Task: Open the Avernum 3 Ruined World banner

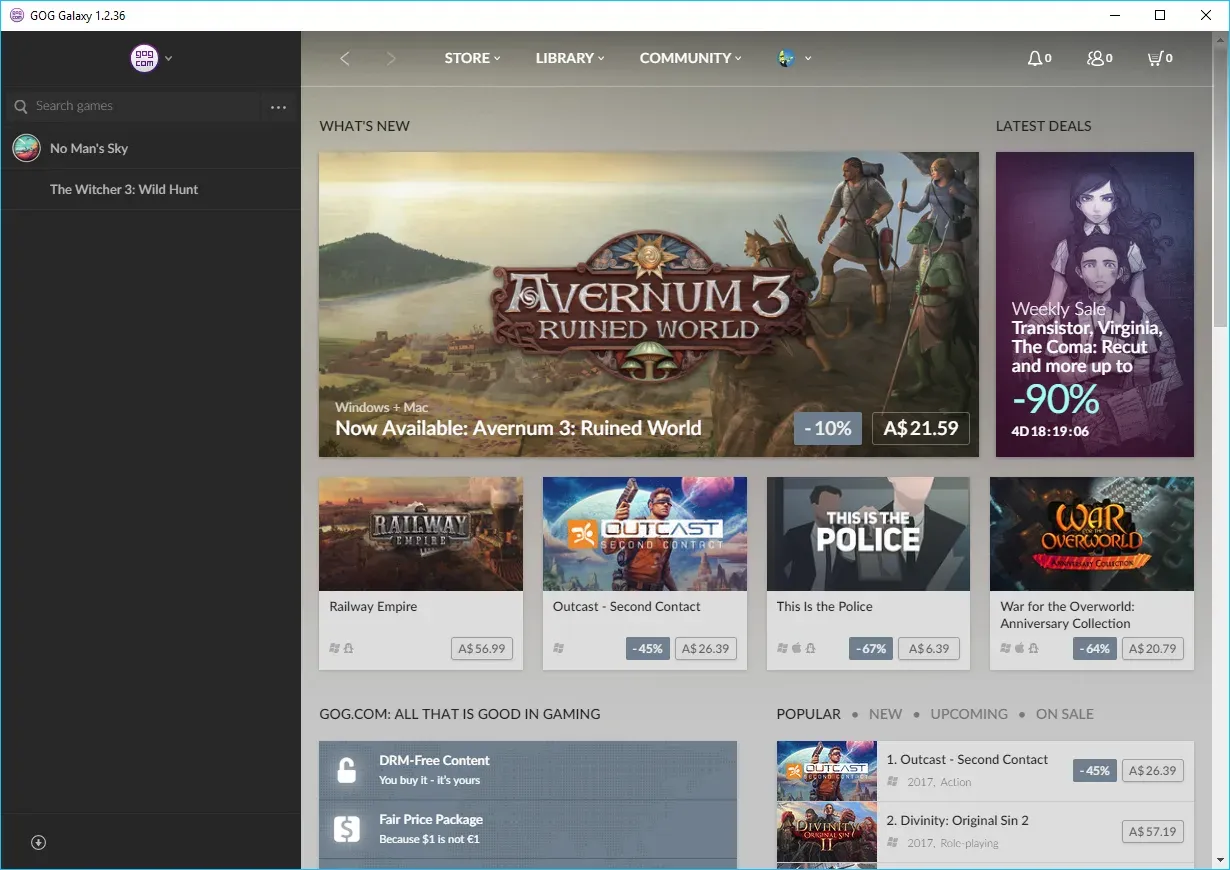Action: (x=648, y=304)
